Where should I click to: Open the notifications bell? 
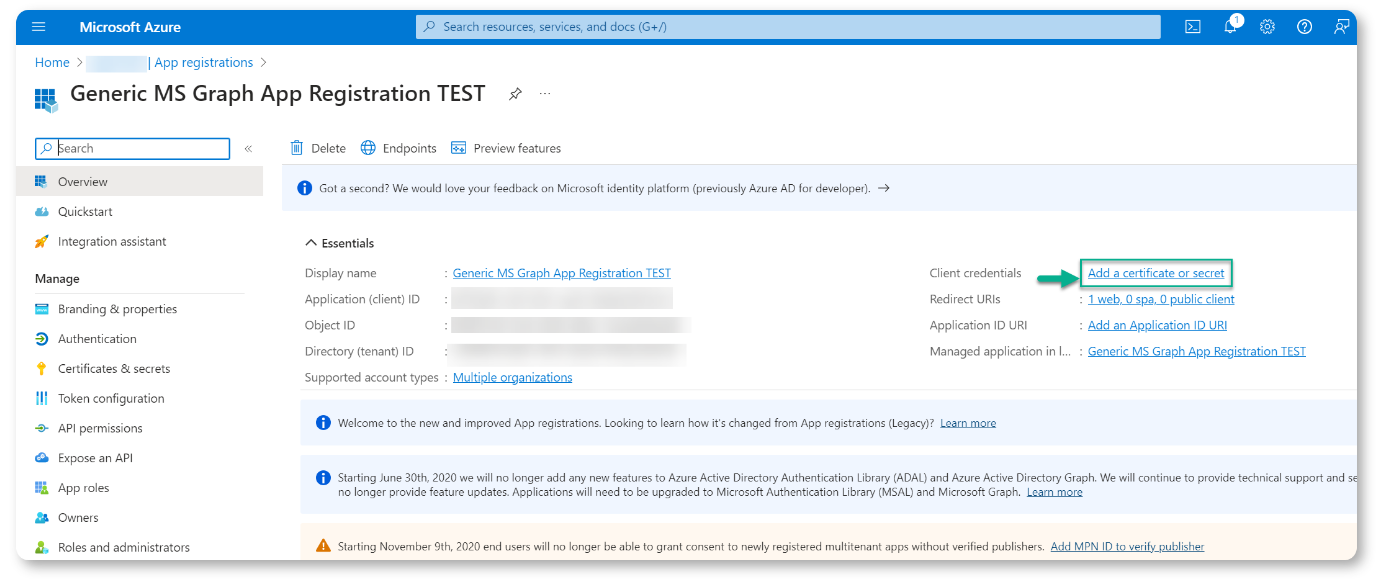[1230, 27]
